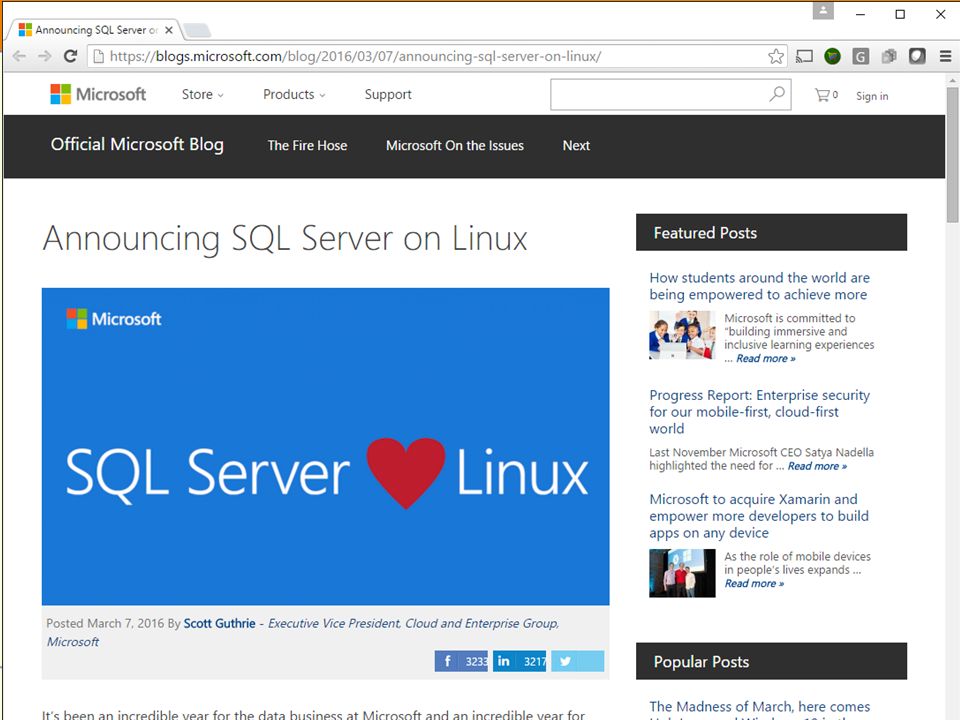
Task: Click the 'Featured Posts' sidebar header
Action: tap(771, 233)
